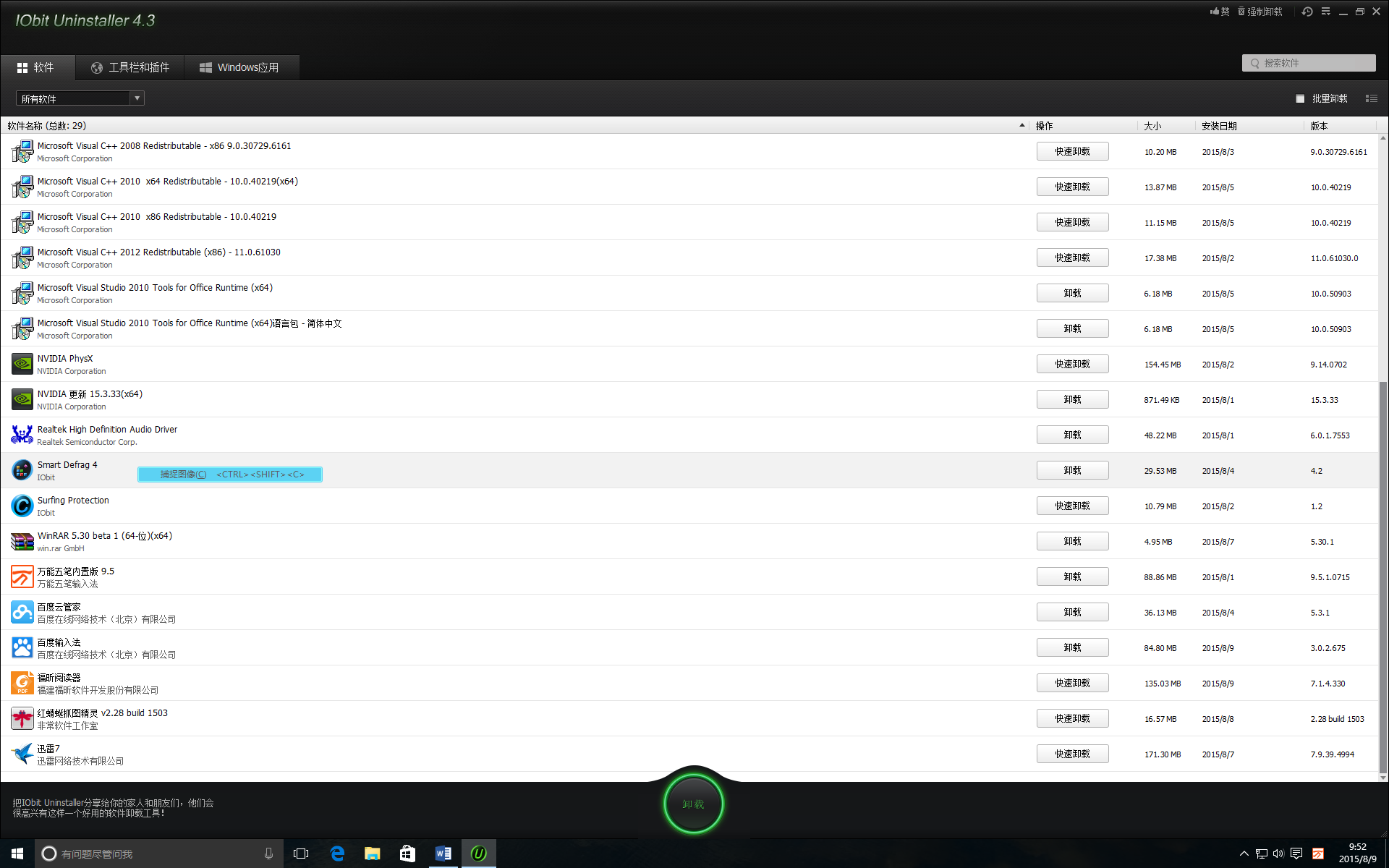Select 福昕阅读器 PDF icon
1389x868 pixels.
[x=22, y=683]
